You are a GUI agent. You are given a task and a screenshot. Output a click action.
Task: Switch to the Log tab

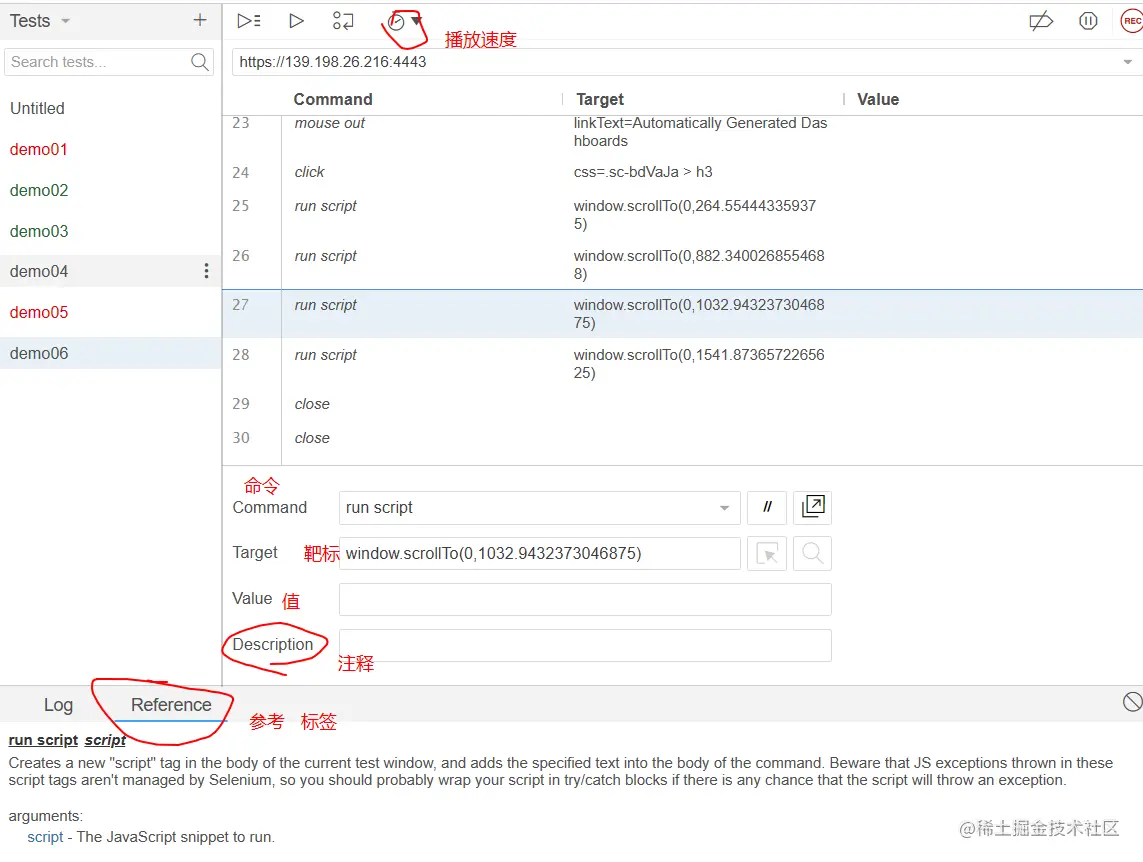coord(58,705)
